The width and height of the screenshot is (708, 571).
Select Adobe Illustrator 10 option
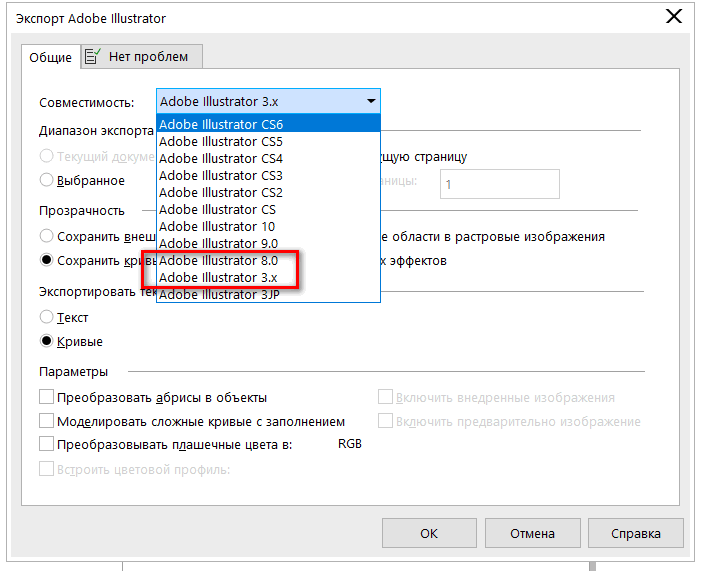coord(217,226)
